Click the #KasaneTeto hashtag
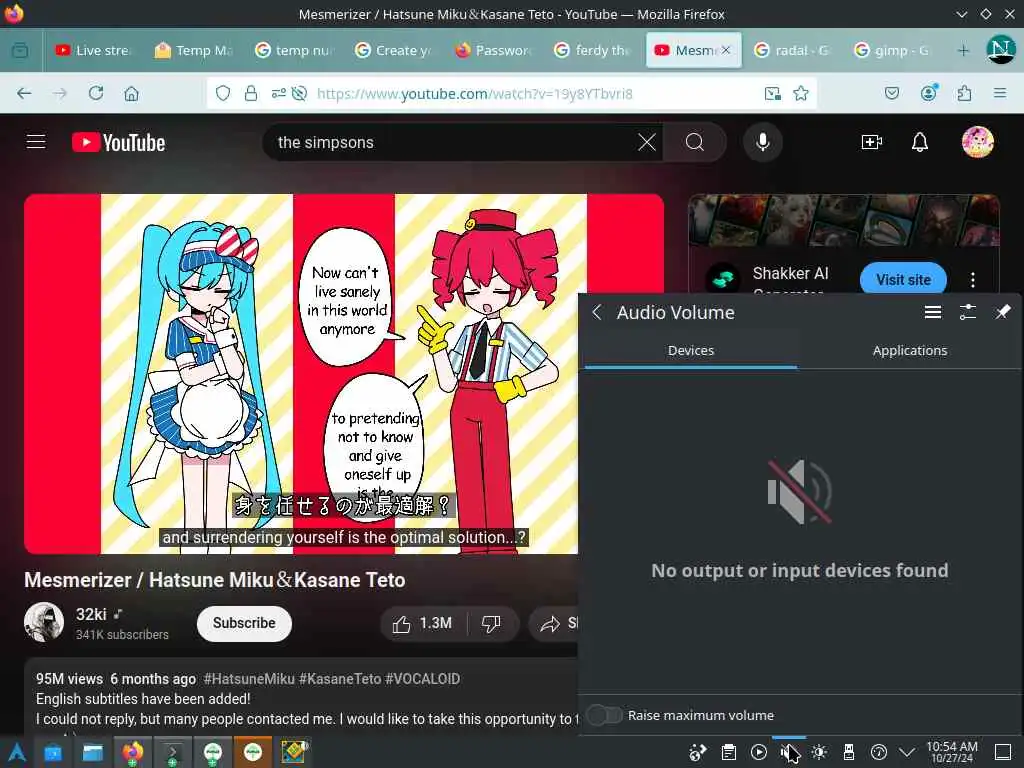The width and height of the screenshot is (1024, 768). (340, 679)
